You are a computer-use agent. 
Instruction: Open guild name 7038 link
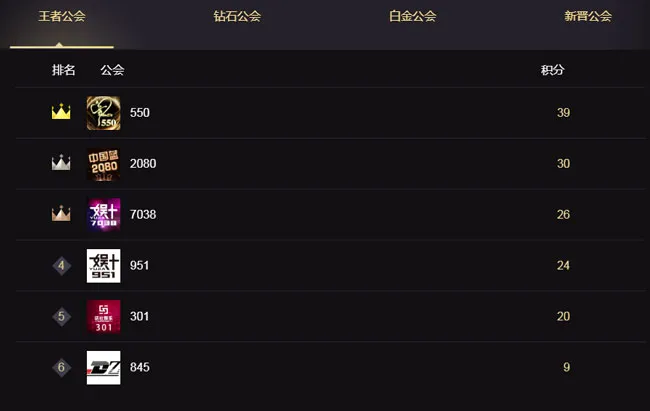point(143,214)
